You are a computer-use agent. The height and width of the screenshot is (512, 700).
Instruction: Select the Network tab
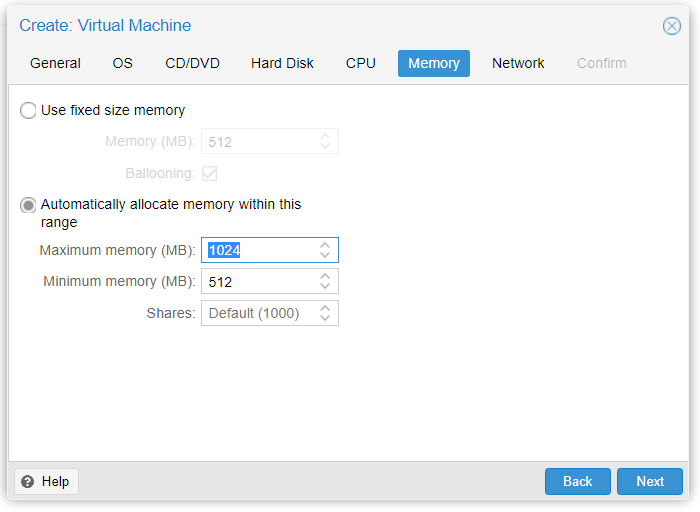[518, 63]
